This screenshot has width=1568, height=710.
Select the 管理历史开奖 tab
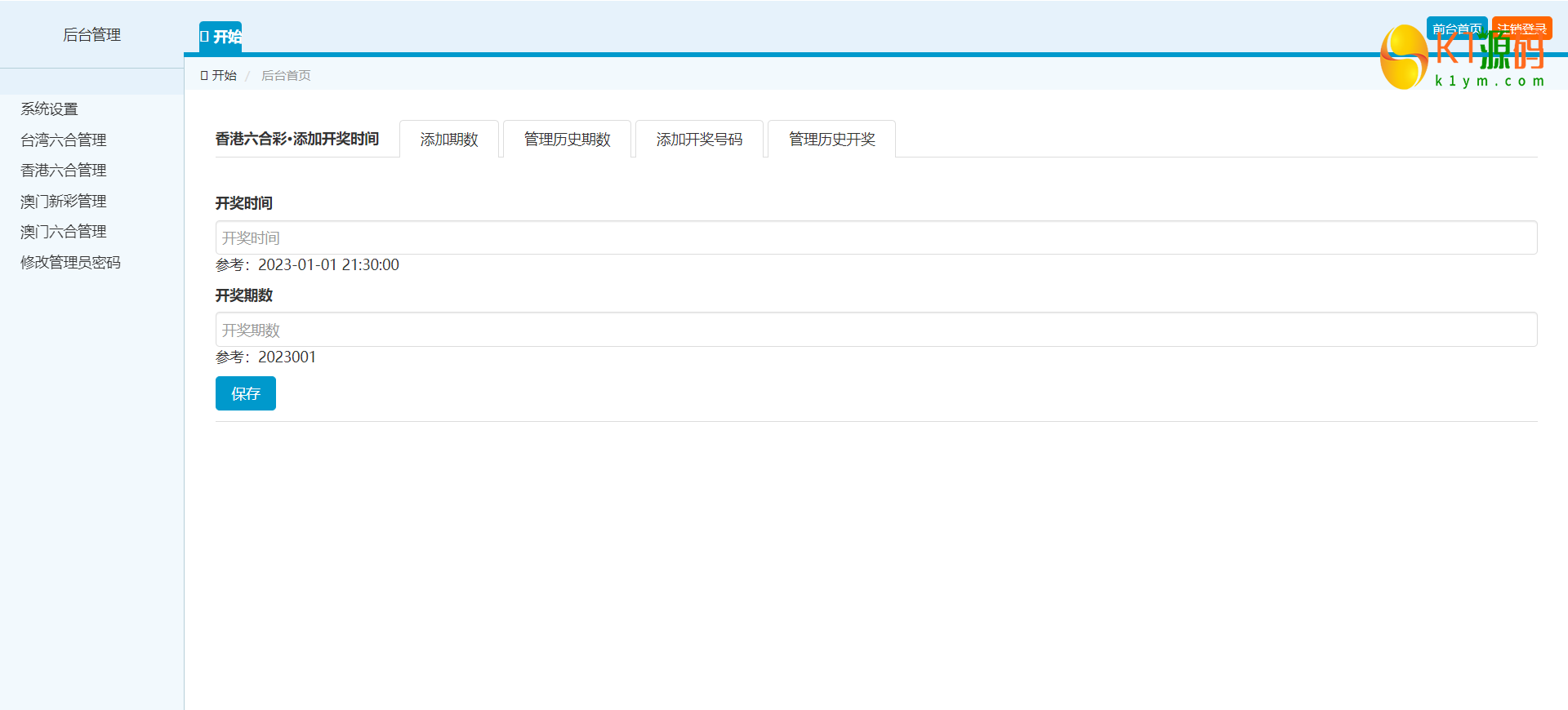point(831,140)
